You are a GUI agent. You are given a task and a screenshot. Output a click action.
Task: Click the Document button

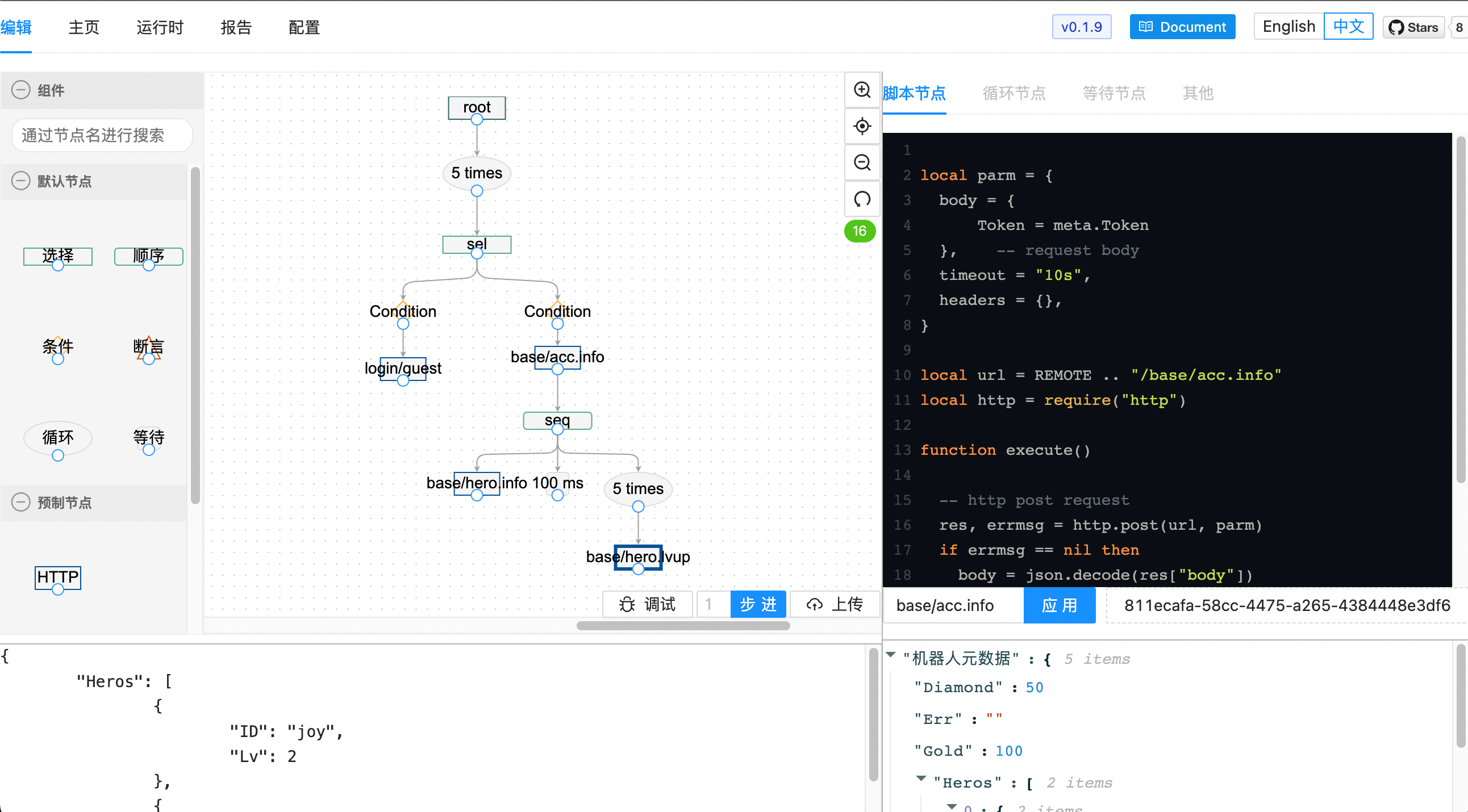point(1182,27)
